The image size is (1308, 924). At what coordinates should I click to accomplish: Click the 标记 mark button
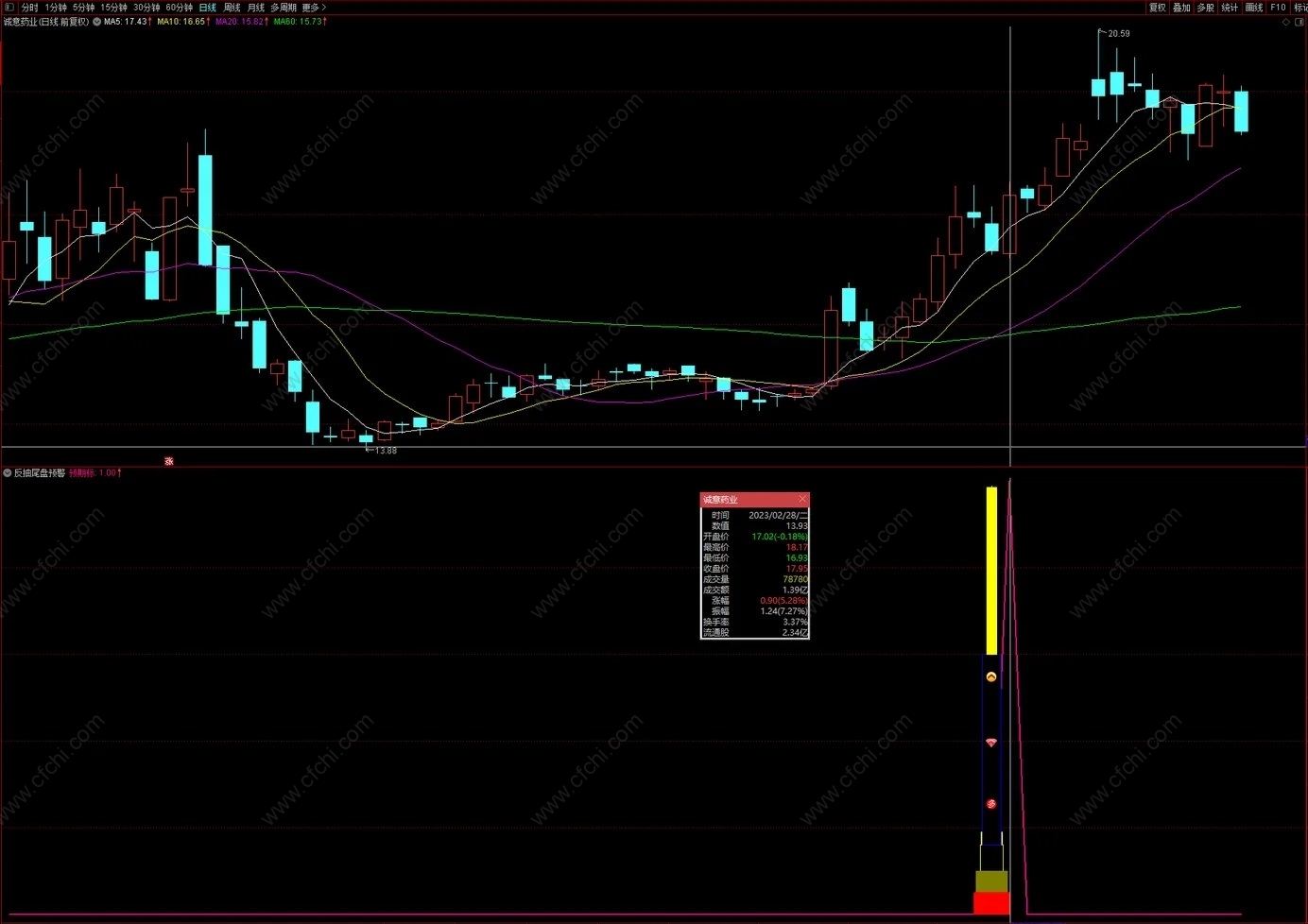1300,7
